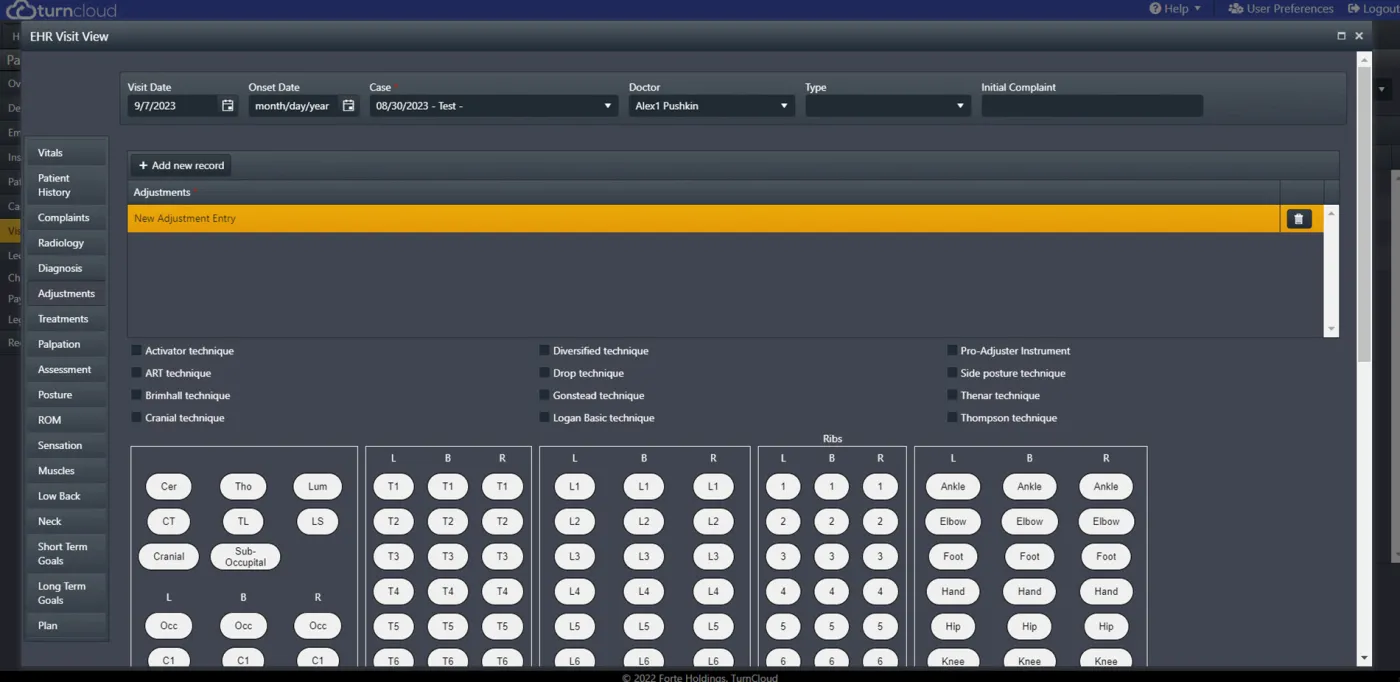Enable ART technique checkbox
The image size is (1400, 682).
coord(136,373)
